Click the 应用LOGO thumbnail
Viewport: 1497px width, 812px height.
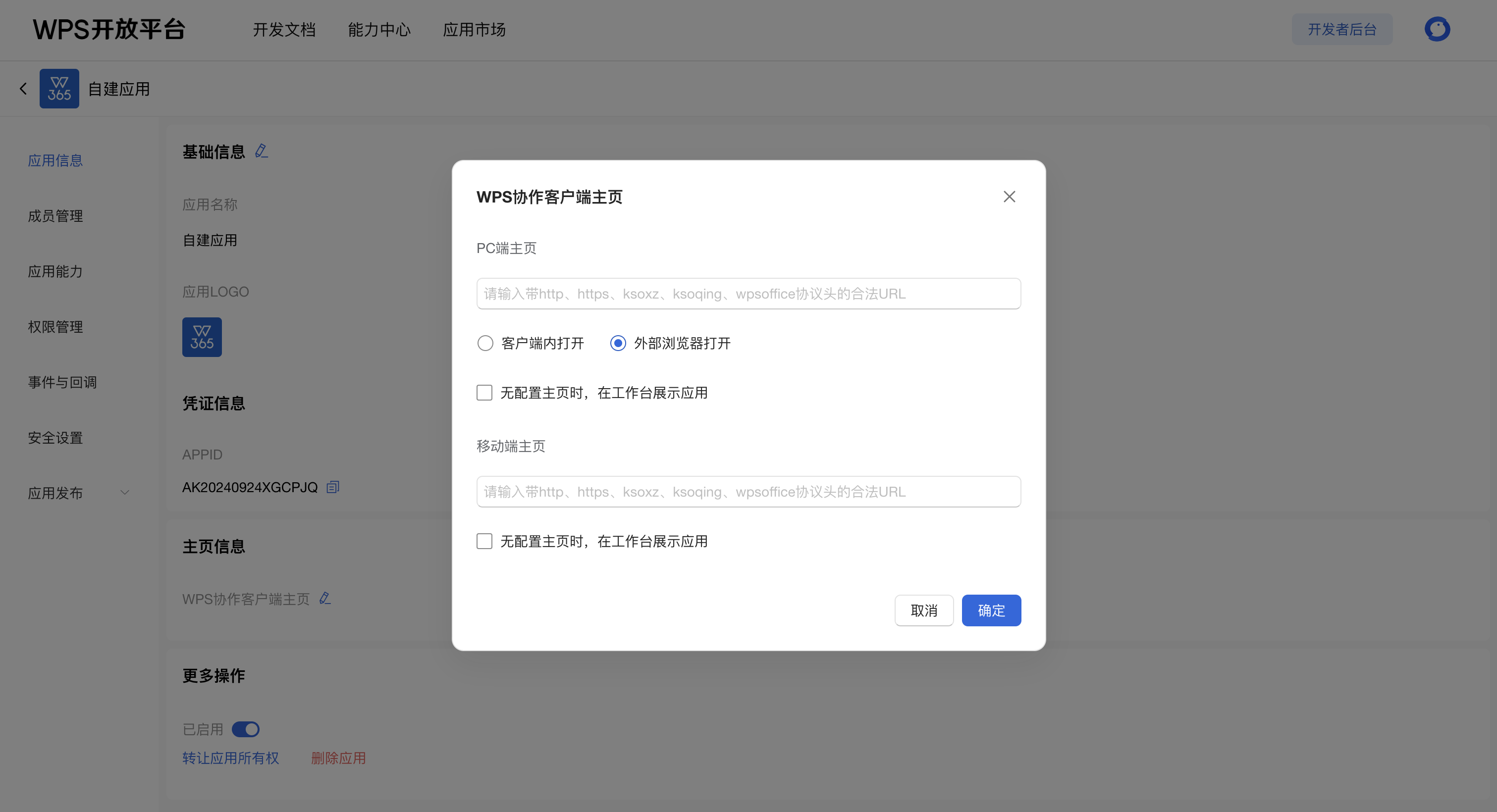pyautogui.click(x=202, y=337)
